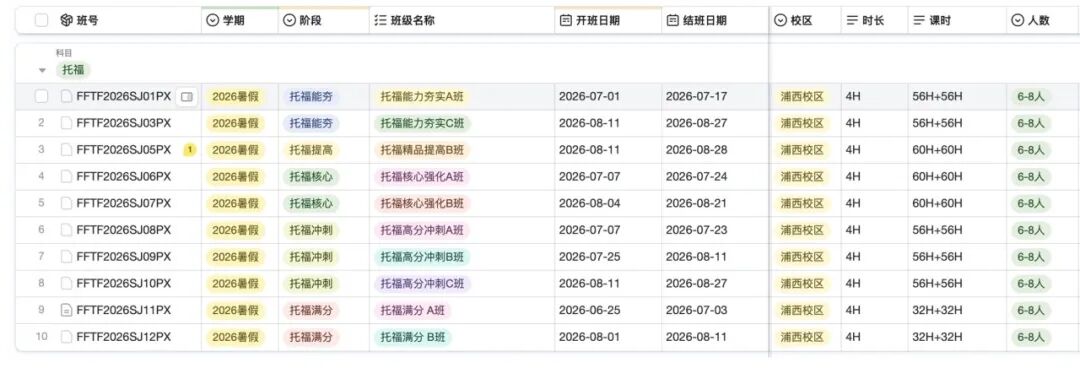
Task: Click the 托福 group tag
Action: coord(73,70)
